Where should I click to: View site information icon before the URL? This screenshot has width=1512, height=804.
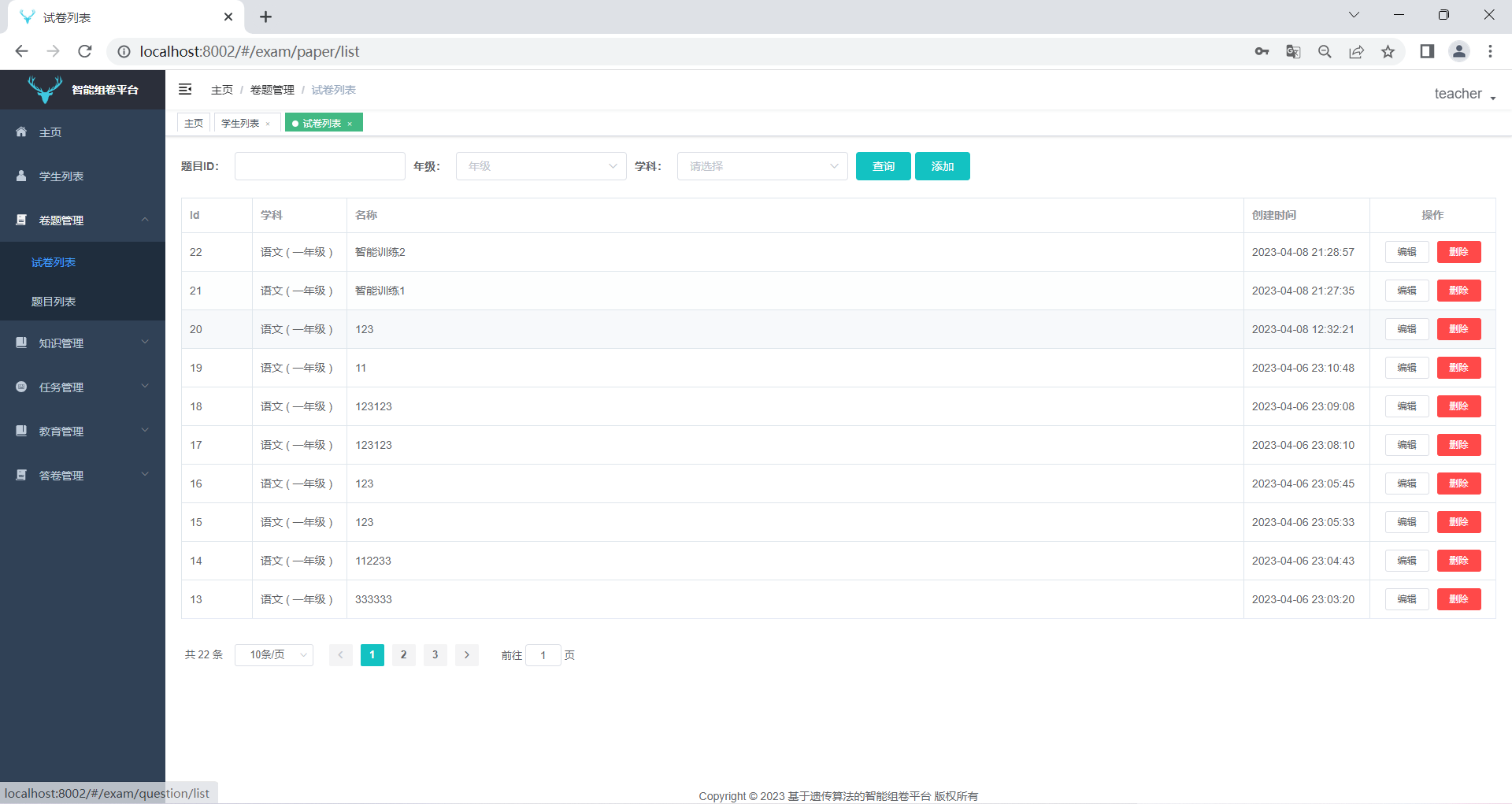(x=124, y=51)
